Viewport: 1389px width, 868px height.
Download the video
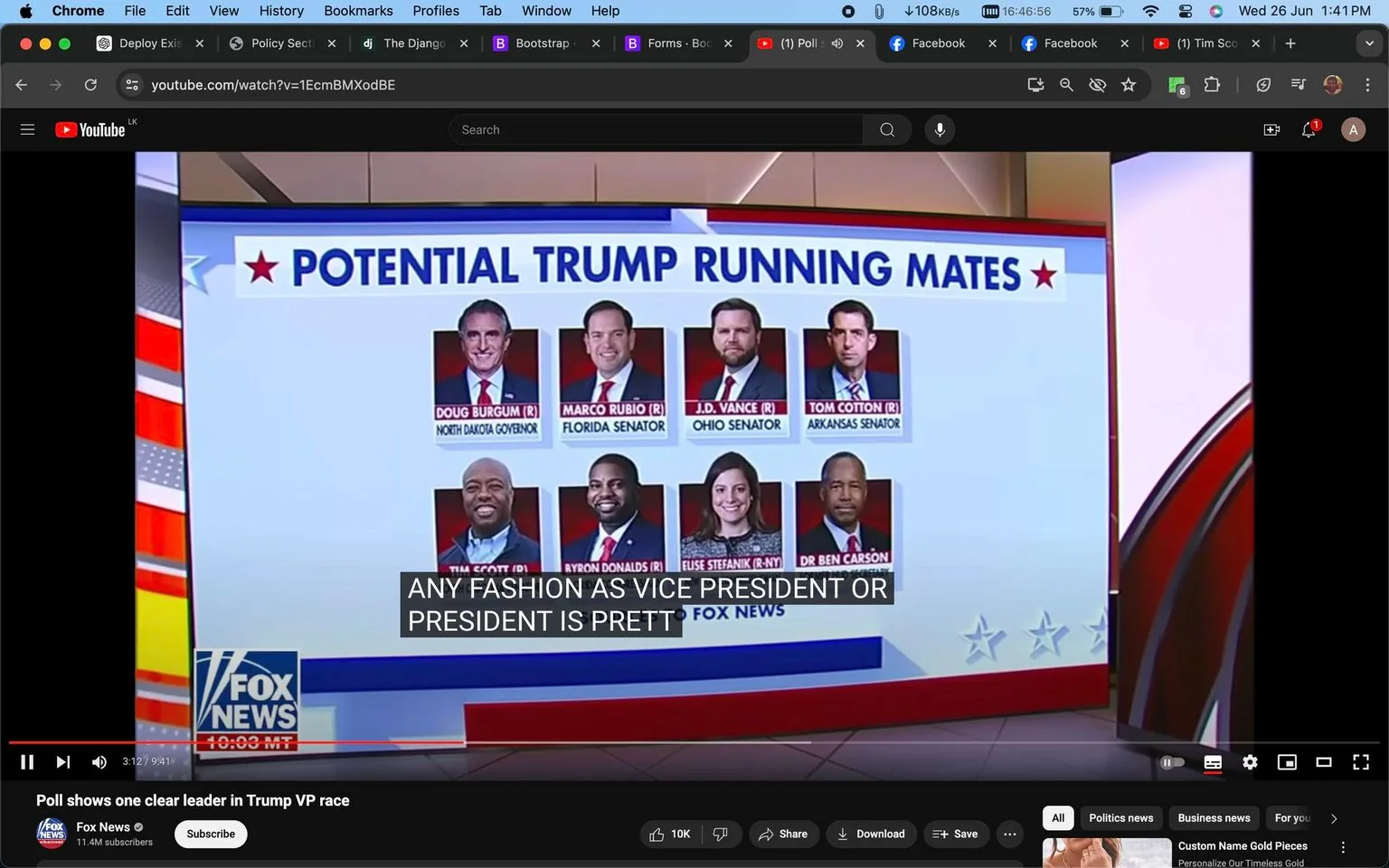pyautogui.click(x=871, y=834)
